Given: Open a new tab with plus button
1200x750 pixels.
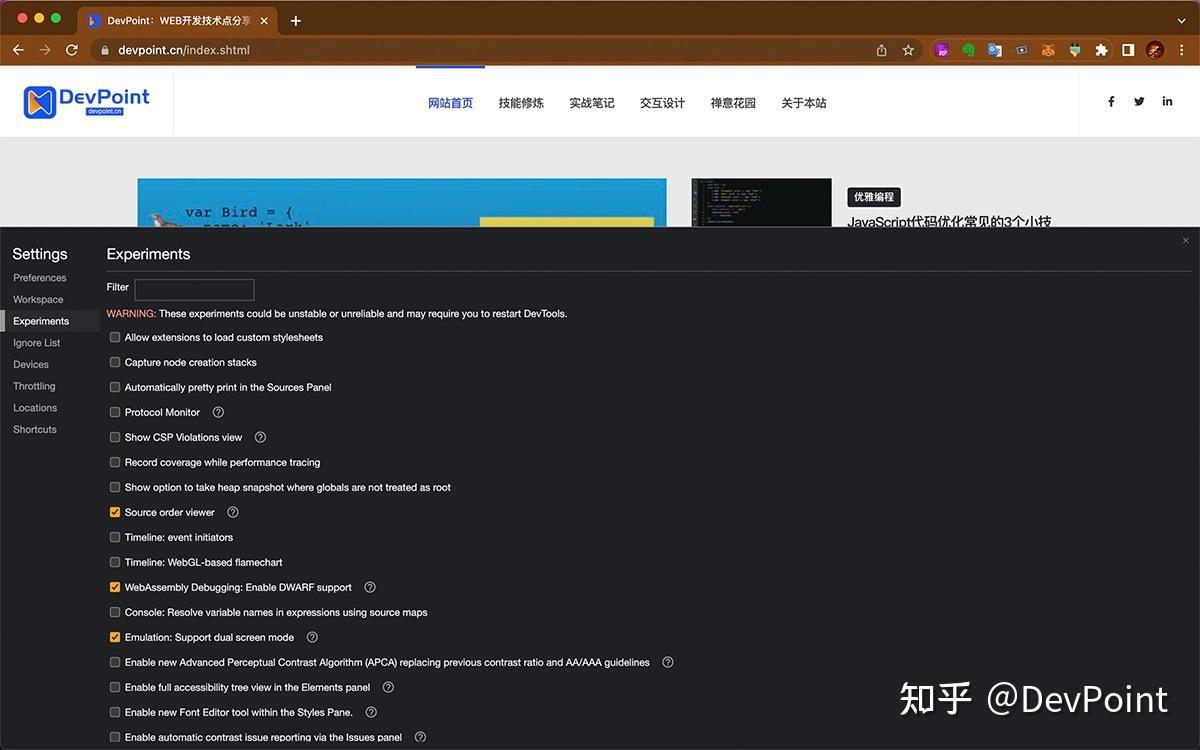Looking at the screenshot, I should [x=295, y=20].
